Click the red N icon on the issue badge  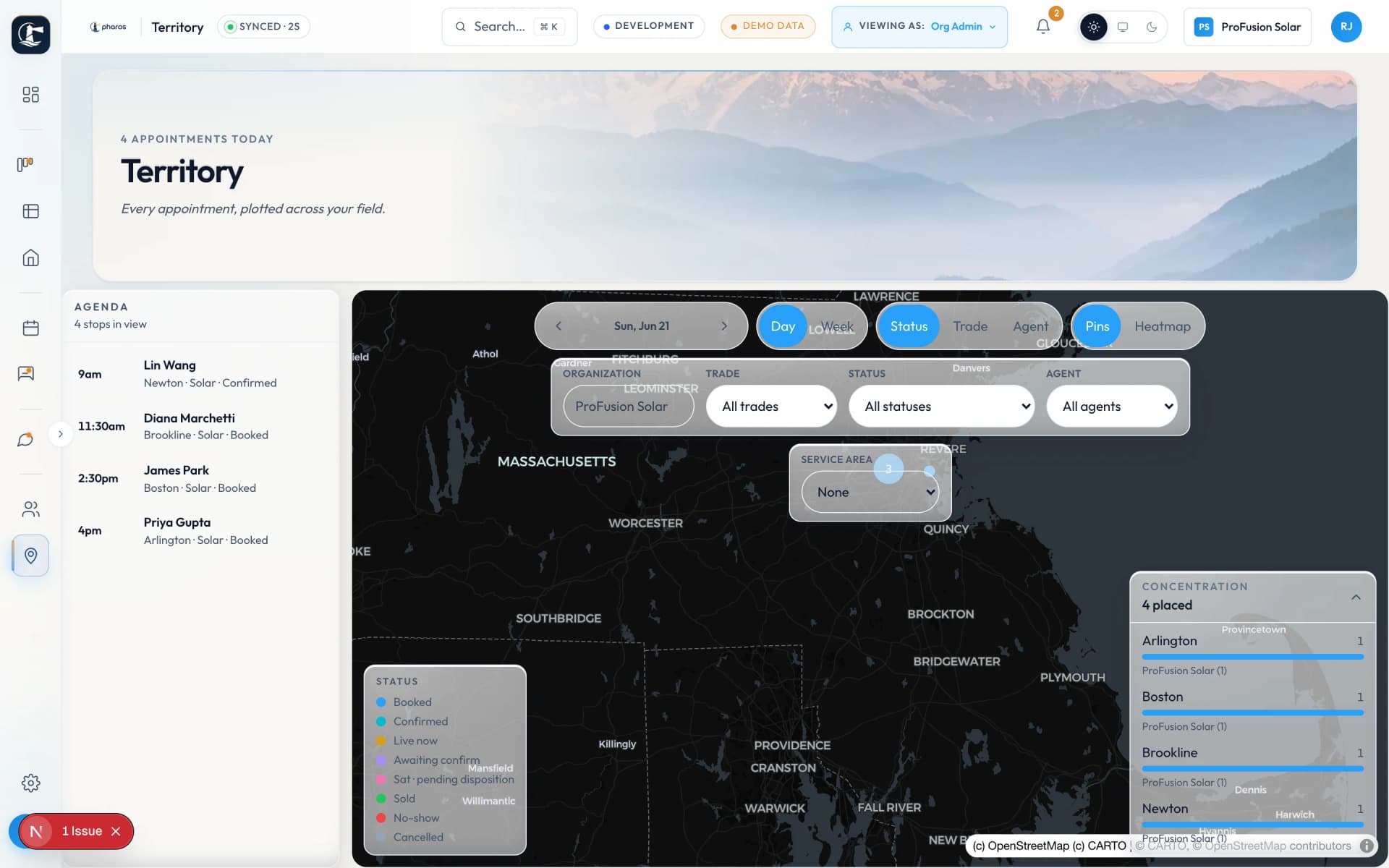35,831
